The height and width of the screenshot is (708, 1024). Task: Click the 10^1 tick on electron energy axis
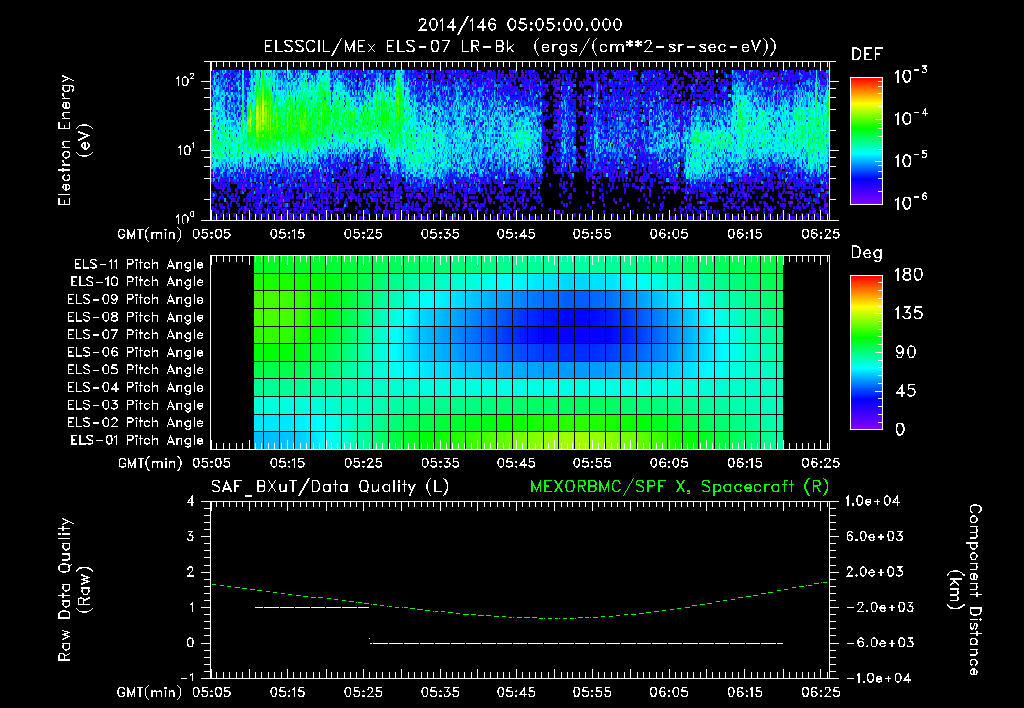coord(186,150)
